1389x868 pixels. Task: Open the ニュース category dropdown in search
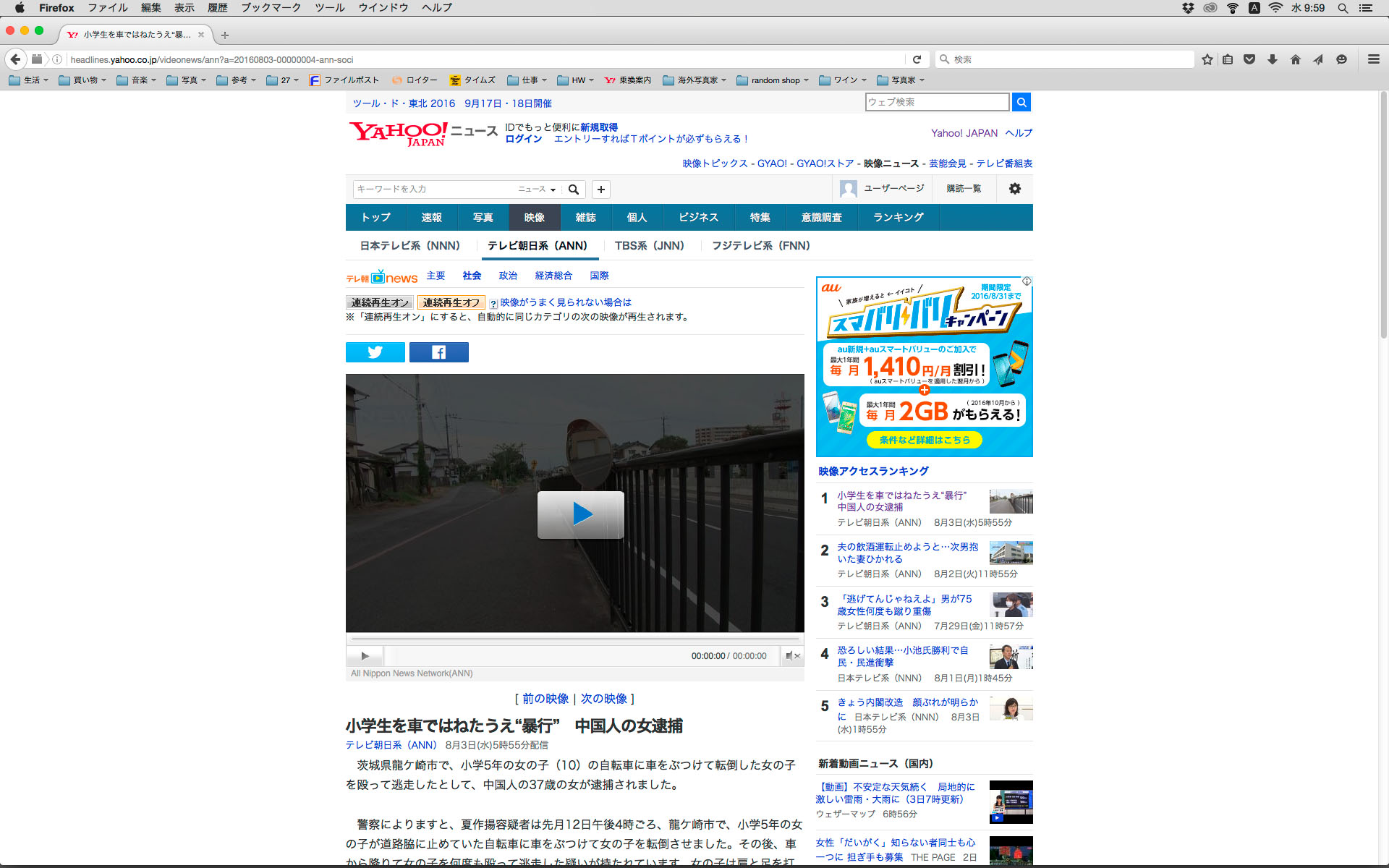(537, 190)
